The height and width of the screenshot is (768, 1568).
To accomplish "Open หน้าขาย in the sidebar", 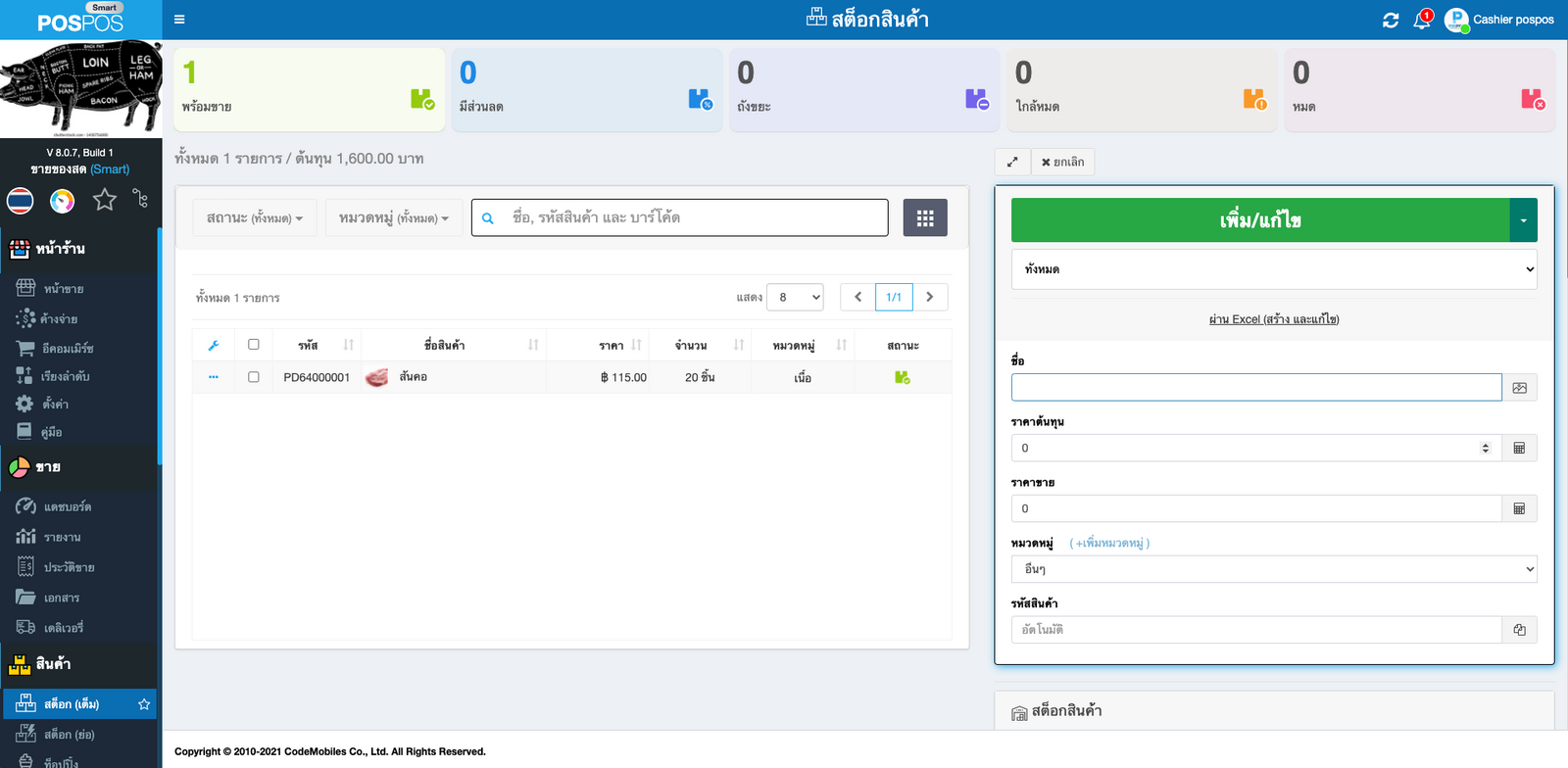I will [64, 289].
